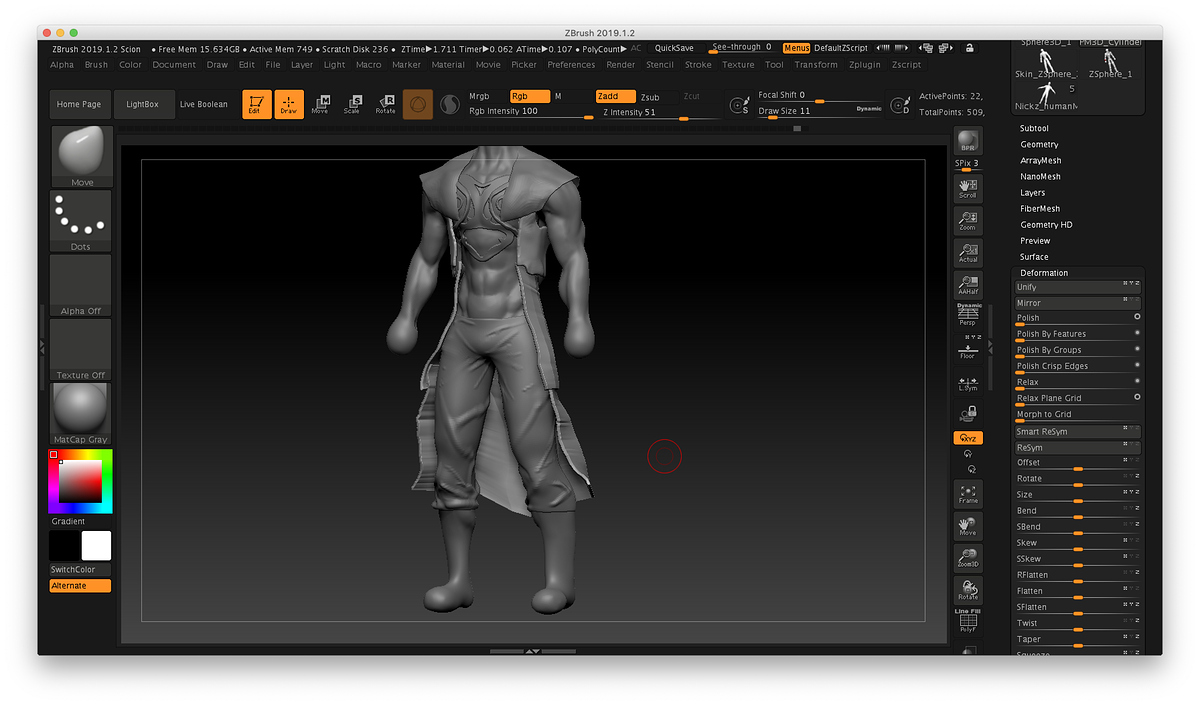Activate Edit mode button
1200x705 pixels.
tap(257, 104)
